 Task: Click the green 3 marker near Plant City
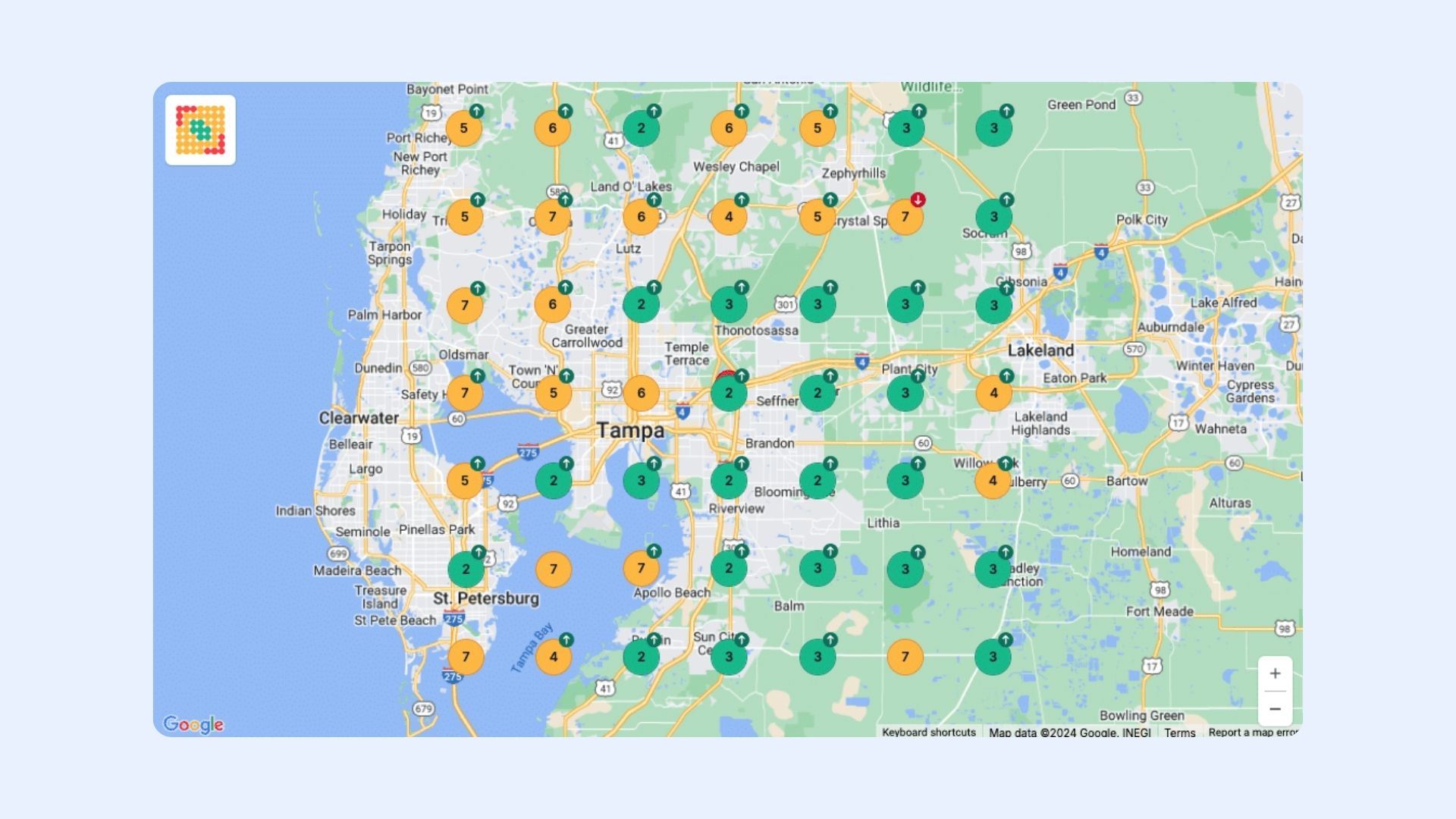[905, 393]
